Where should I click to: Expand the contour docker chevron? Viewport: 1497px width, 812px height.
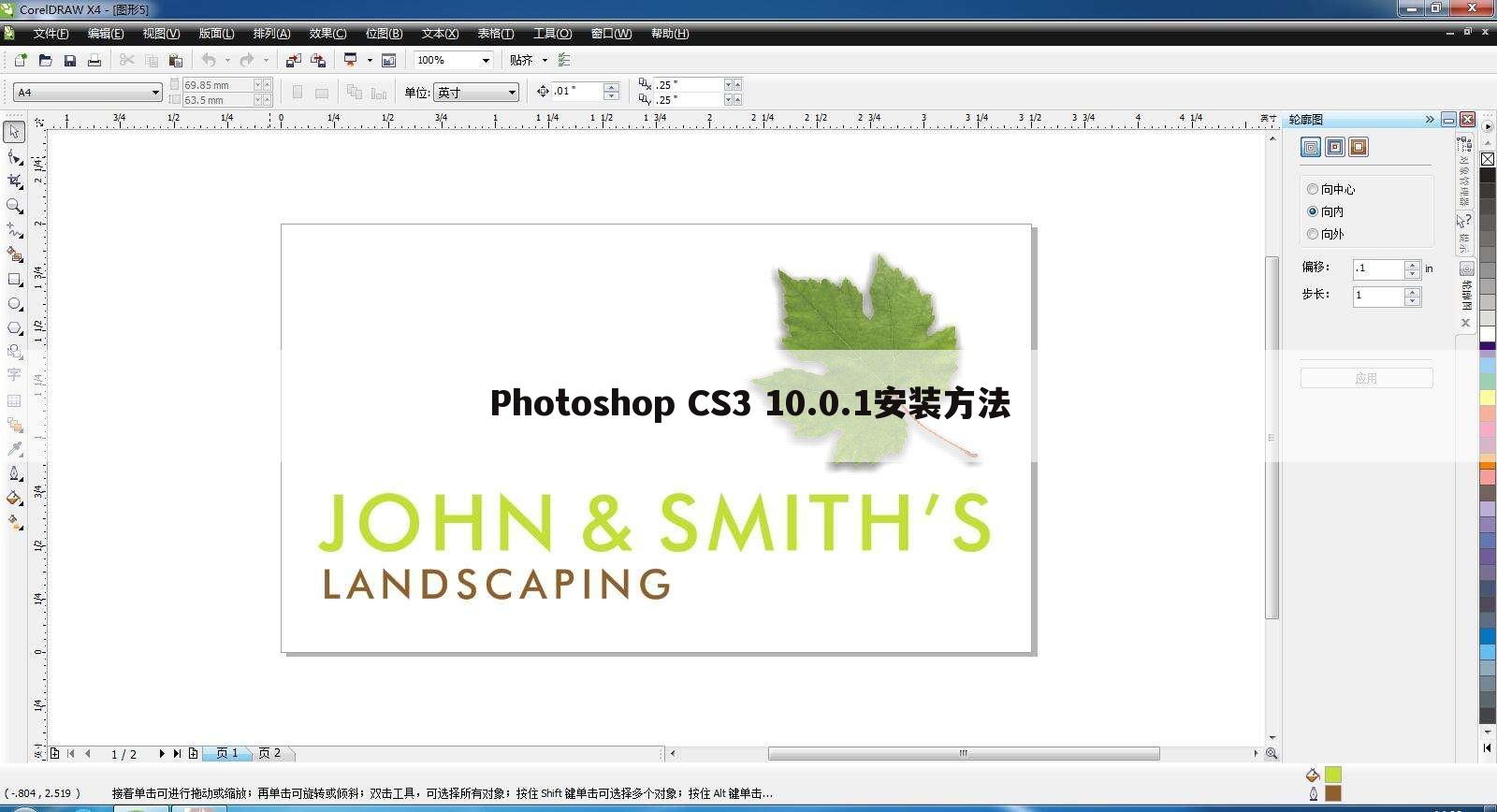click(x=1429, y=119)
